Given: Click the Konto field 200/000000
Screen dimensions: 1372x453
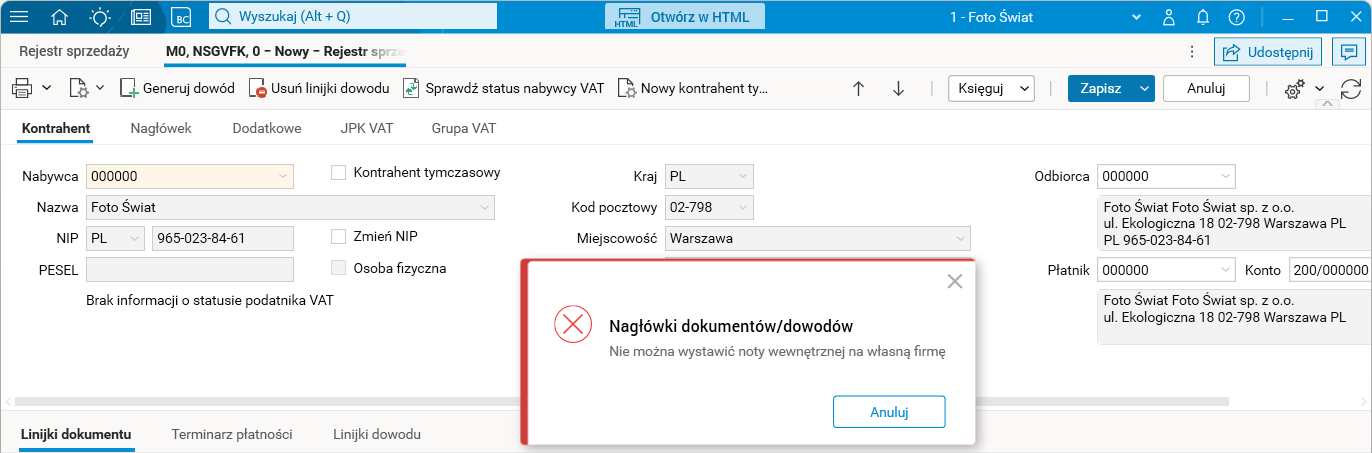Looking at the screenshot, I should [1329, 270].
